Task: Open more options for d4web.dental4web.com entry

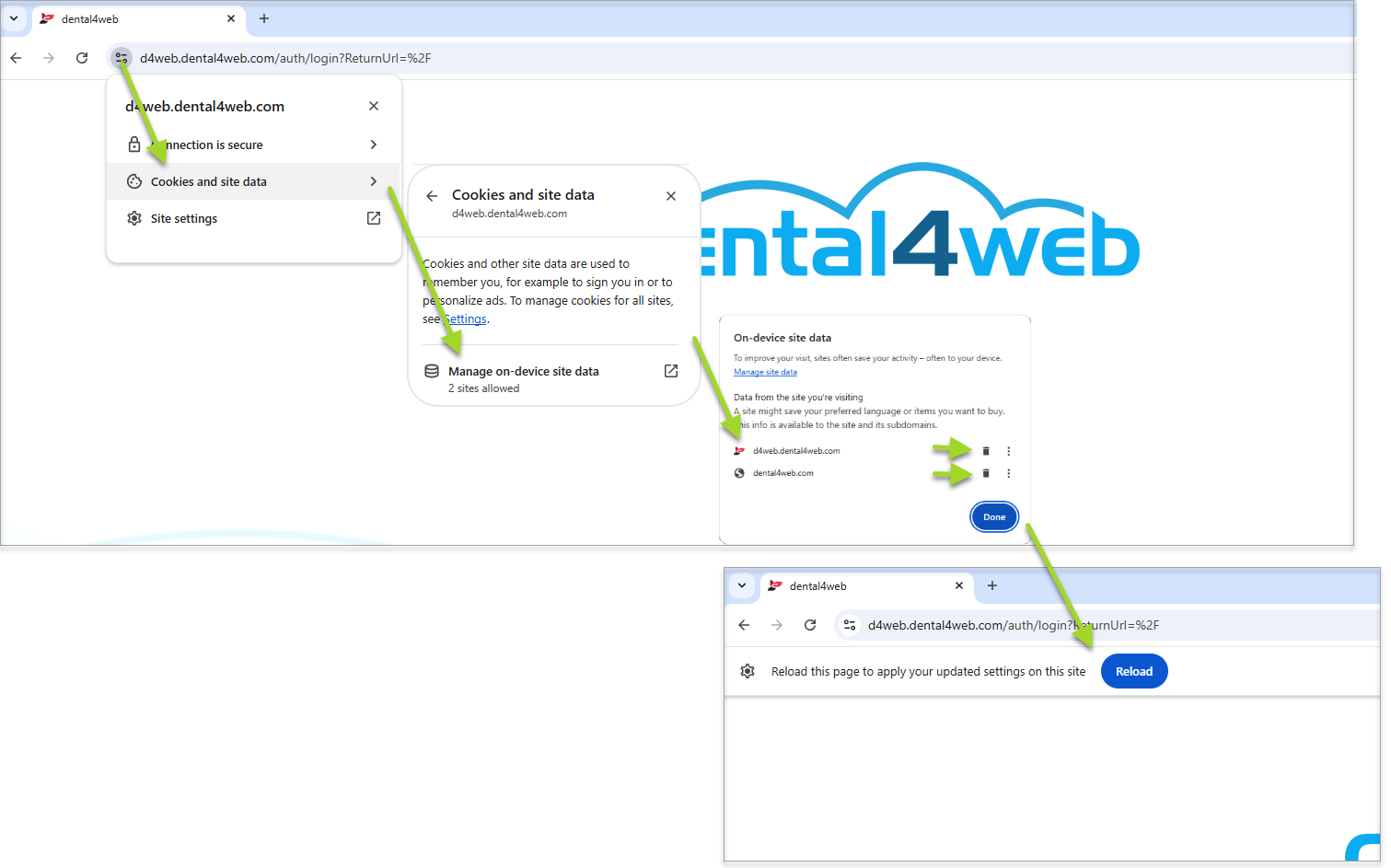Action: 1009,451
